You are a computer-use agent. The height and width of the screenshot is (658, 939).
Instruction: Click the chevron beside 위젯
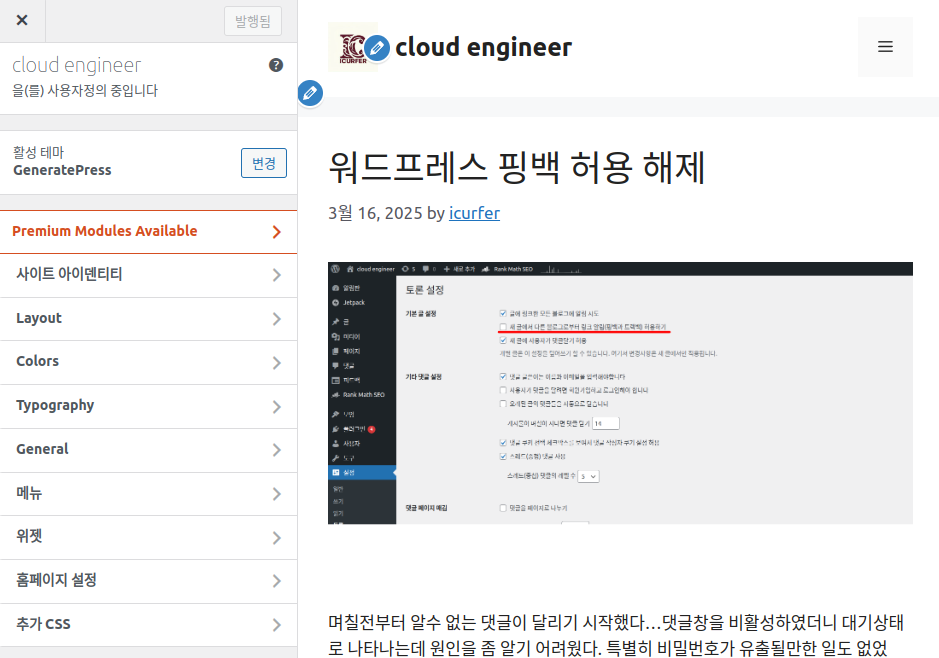(x=276, y=538)
